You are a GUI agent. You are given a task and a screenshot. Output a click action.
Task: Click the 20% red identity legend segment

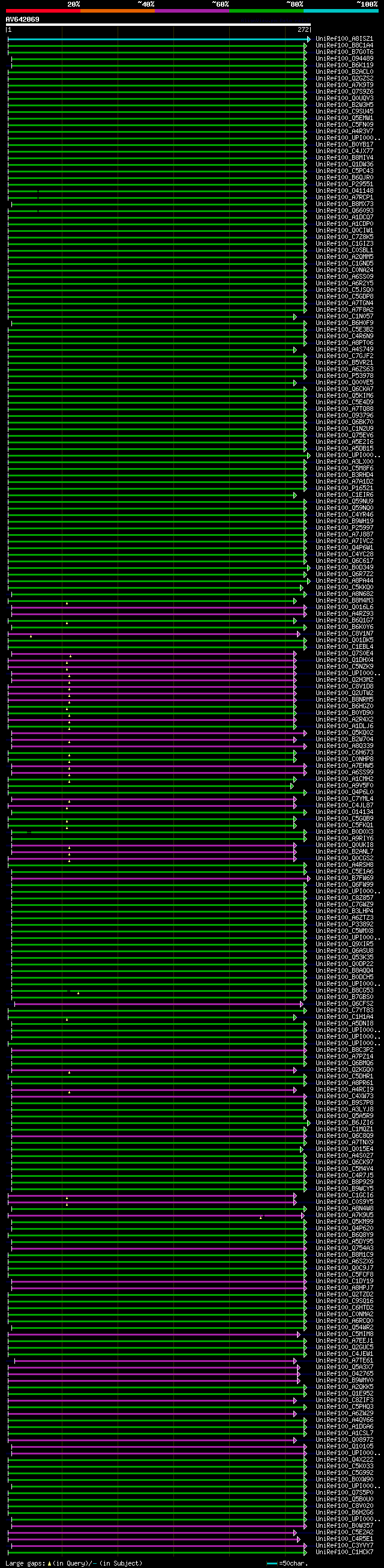pos(43,10)
